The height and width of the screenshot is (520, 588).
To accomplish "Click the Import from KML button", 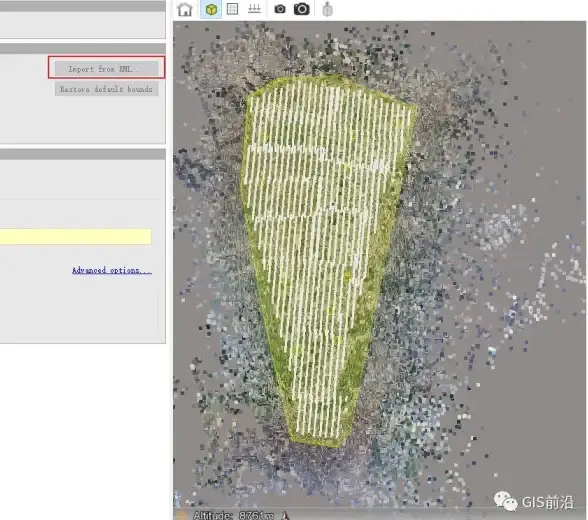I will [106, 69].
